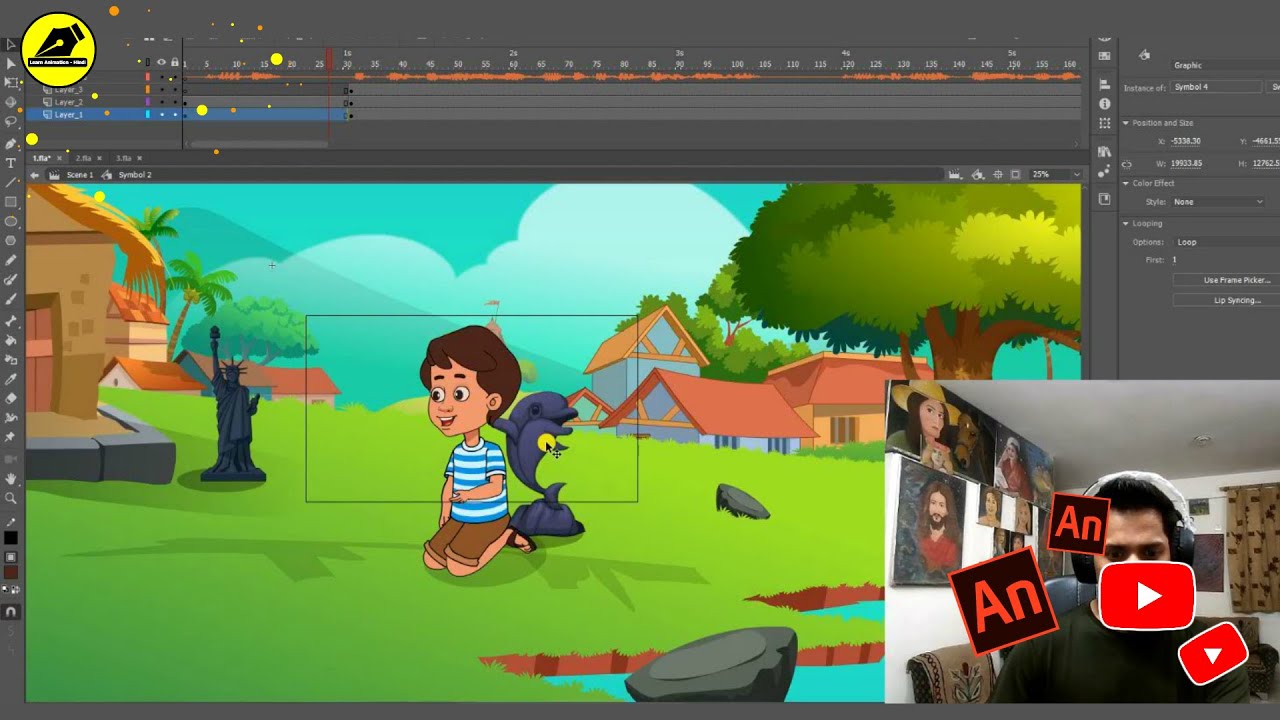Toggle lock dot for Layer_3
The height and width of the screenshot is (720, 1280).
175,90
